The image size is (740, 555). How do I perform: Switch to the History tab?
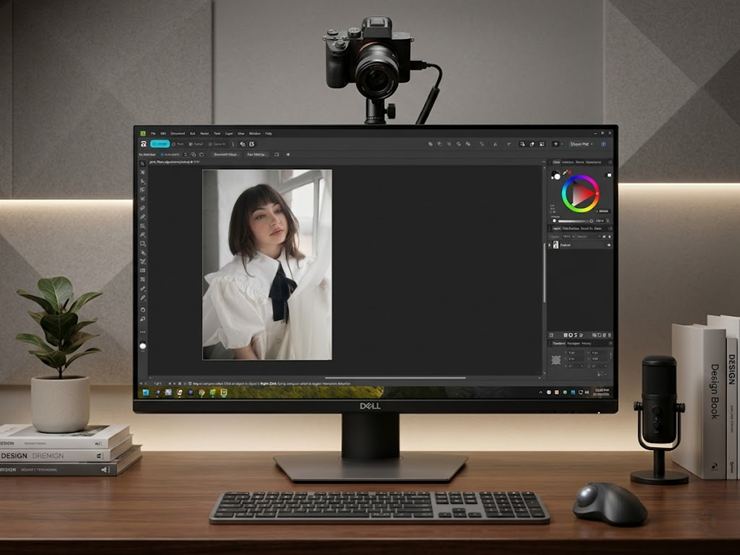coord(586,344)
